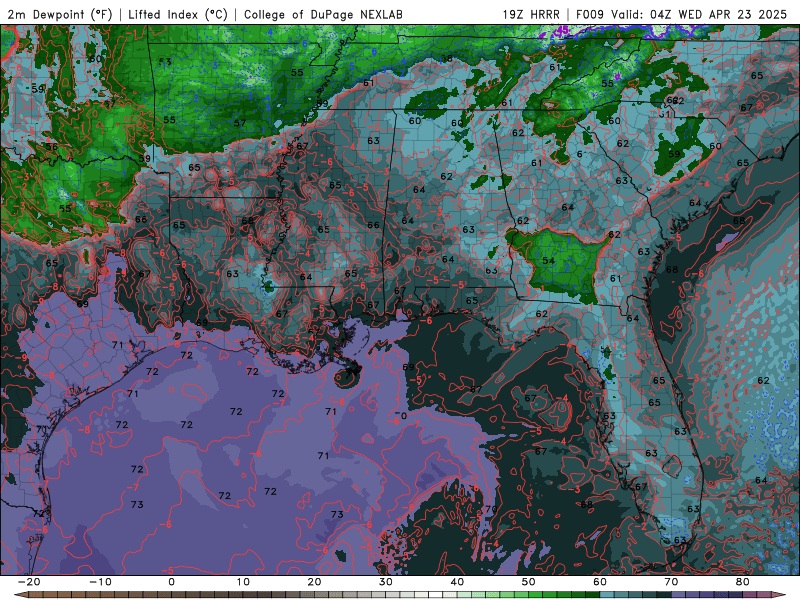Click the "College of DuPage NEXLAB" label
800x600 pixels.
(323, 14)
